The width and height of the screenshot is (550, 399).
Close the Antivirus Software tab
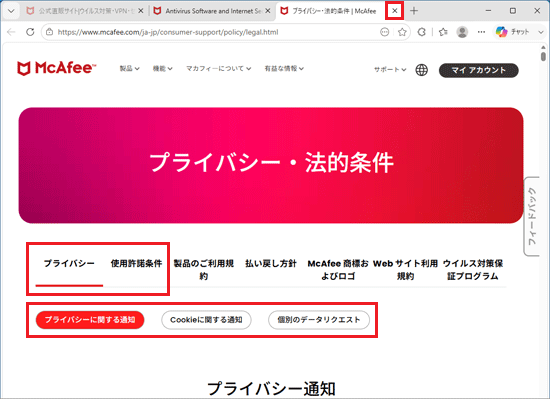click(268, 11)
